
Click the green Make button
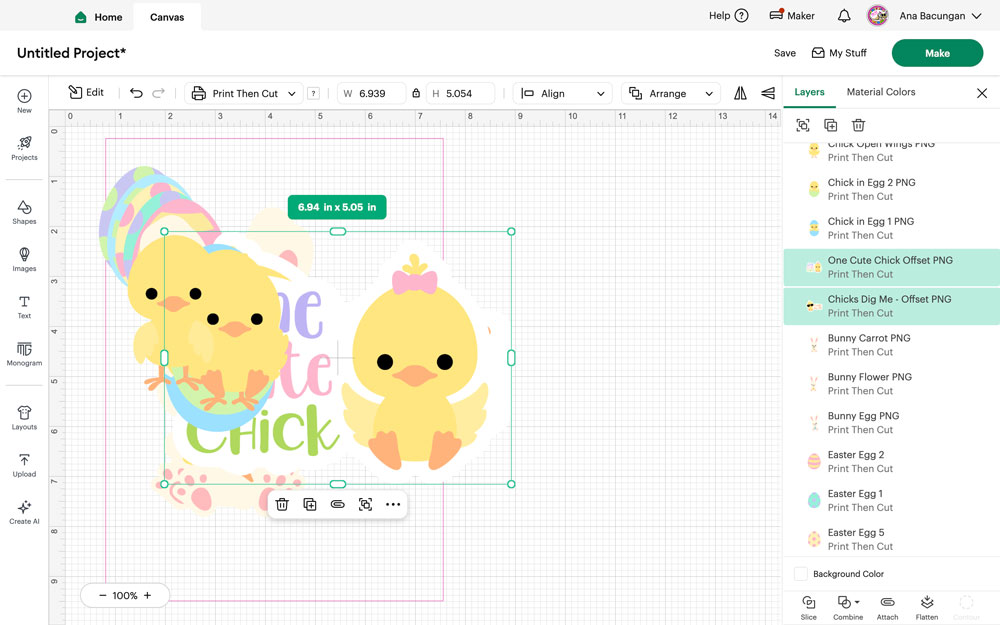click(937, 53)
